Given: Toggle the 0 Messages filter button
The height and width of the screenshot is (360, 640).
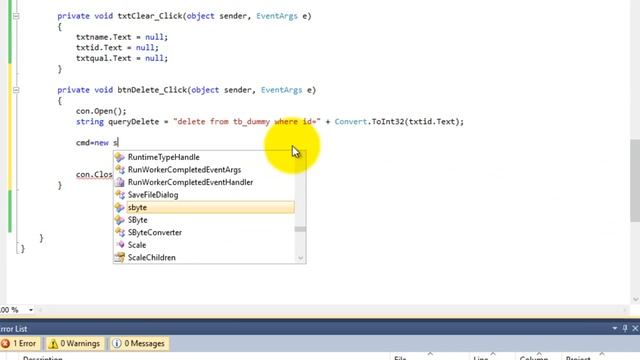Looking at the screenshot, I should pos(139,344).
